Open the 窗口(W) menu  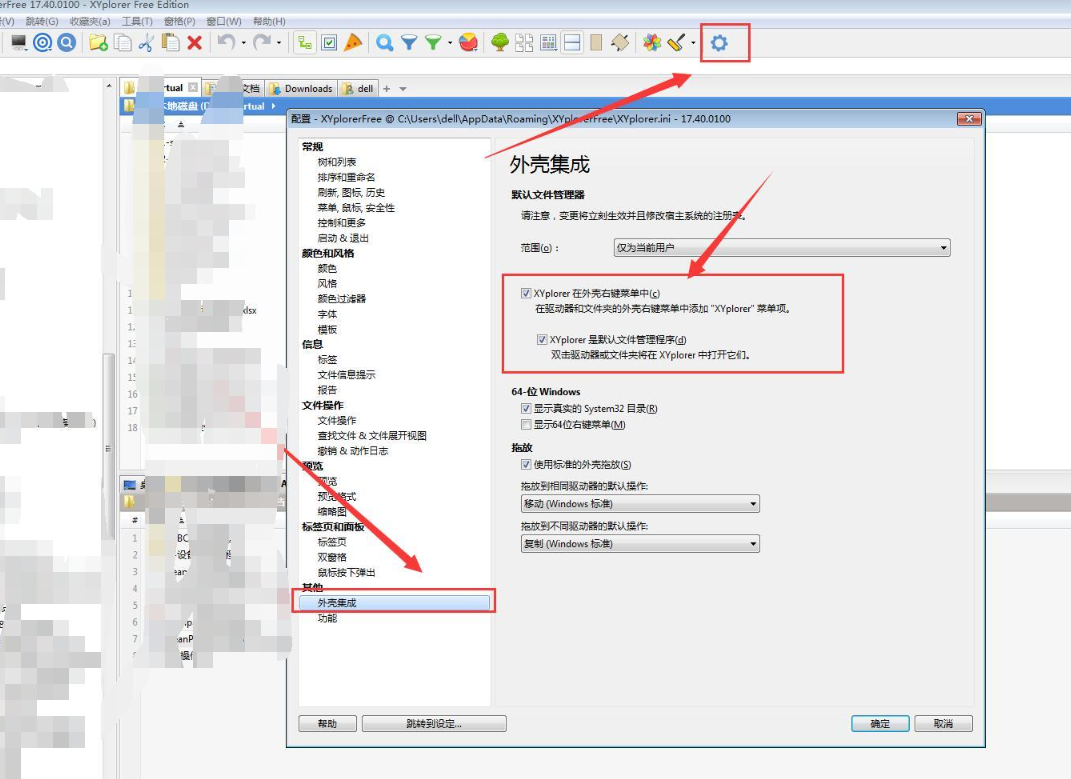coord(224,21)
